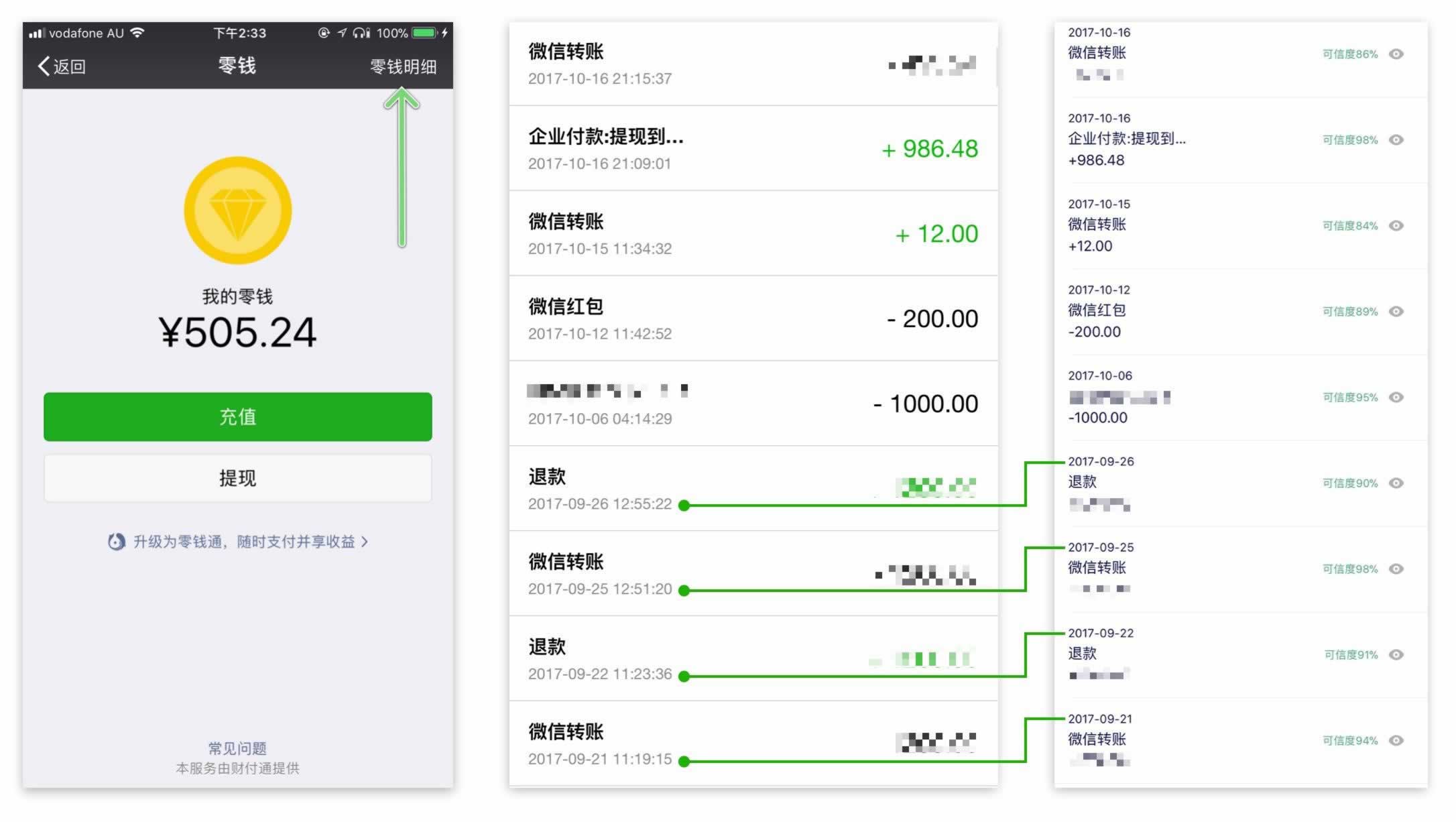Open 常见问题 FAQ link
This screenshot has width=1456, height=822.
tap(237, 748)
